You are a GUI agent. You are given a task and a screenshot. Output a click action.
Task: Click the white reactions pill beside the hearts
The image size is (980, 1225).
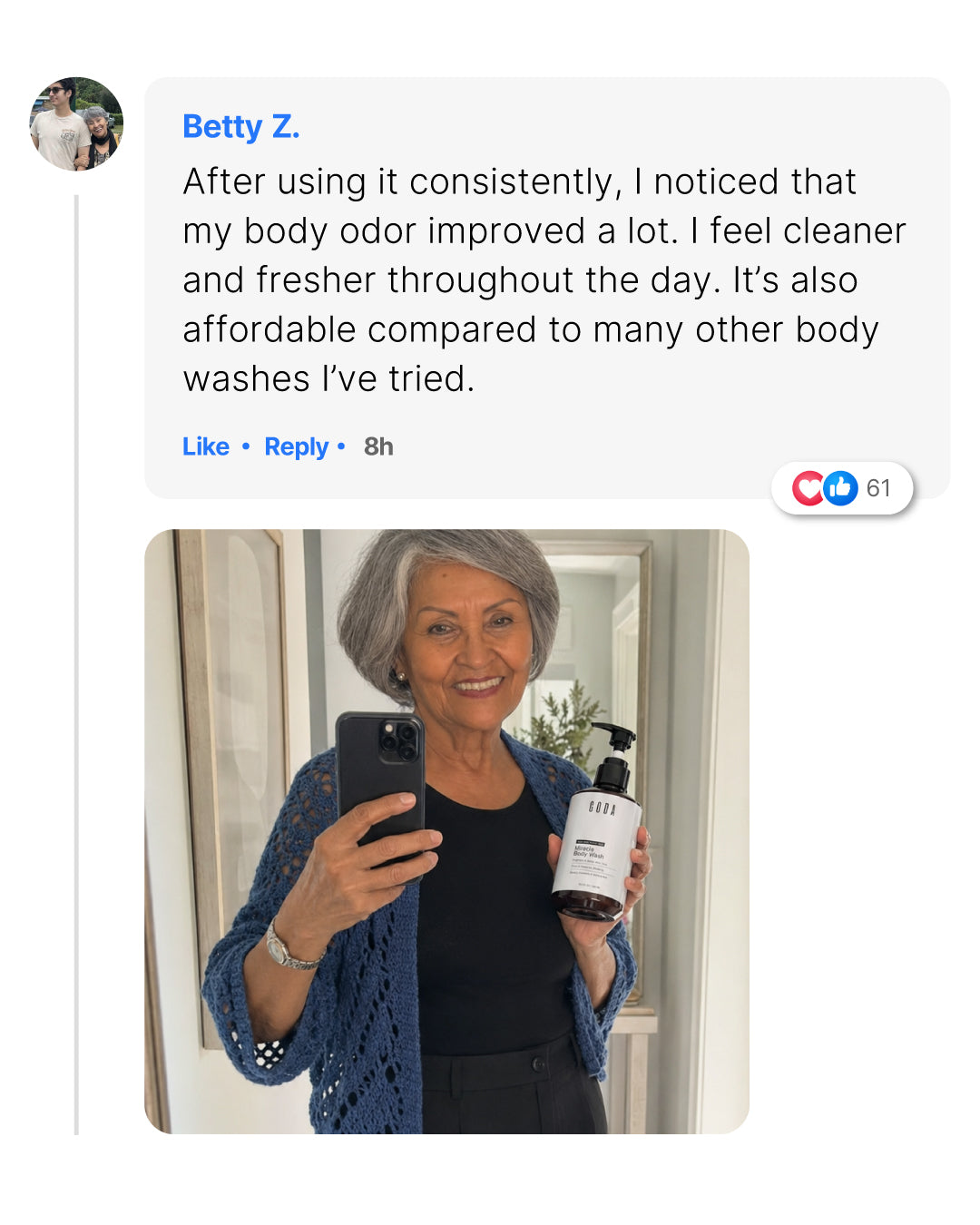click(x=842, y=488)
